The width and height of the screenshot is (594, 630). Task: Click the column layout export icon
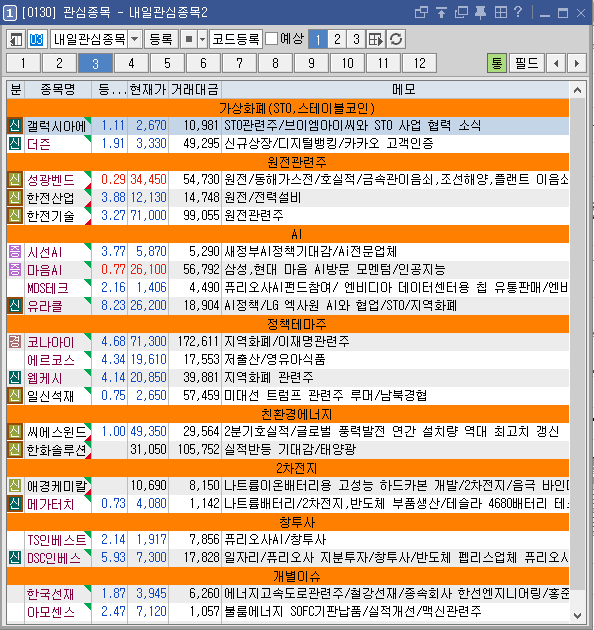(376, 39)
